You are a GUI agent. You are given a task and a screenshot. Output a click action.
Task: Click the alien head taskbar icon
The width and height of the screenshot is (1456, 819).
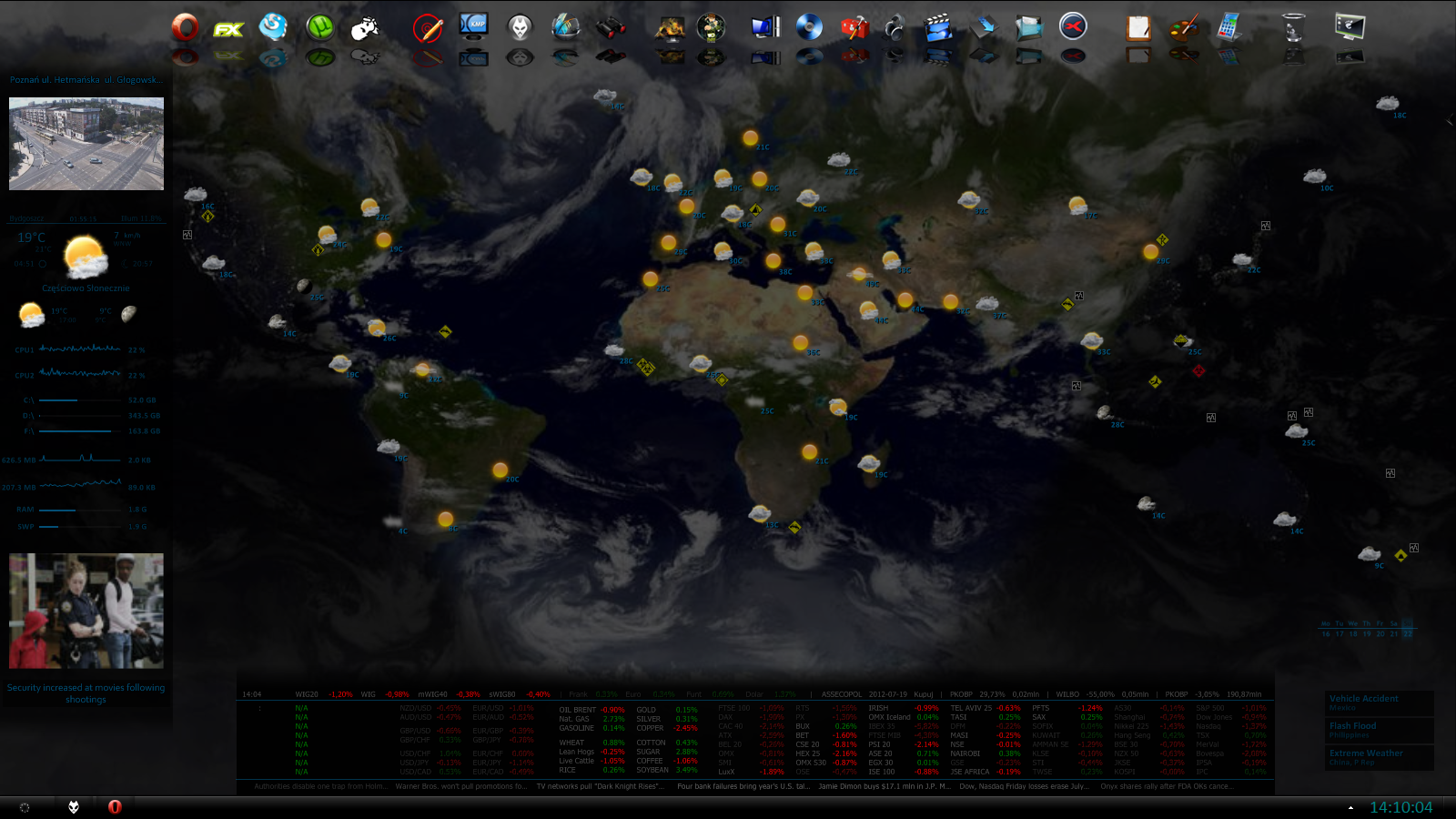tap(73, 806)
